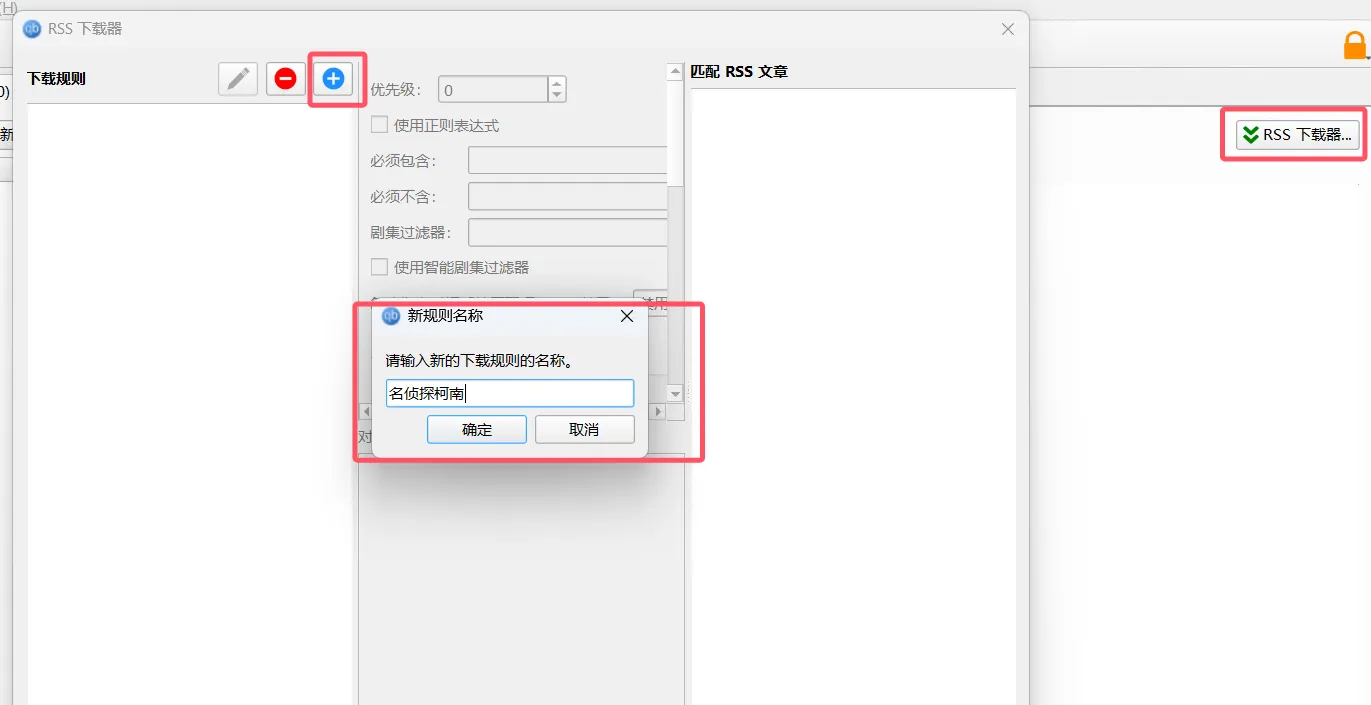Decrease 优先级 with down stepper arrow
The image size is (1371, 705).
pos(557,95)
